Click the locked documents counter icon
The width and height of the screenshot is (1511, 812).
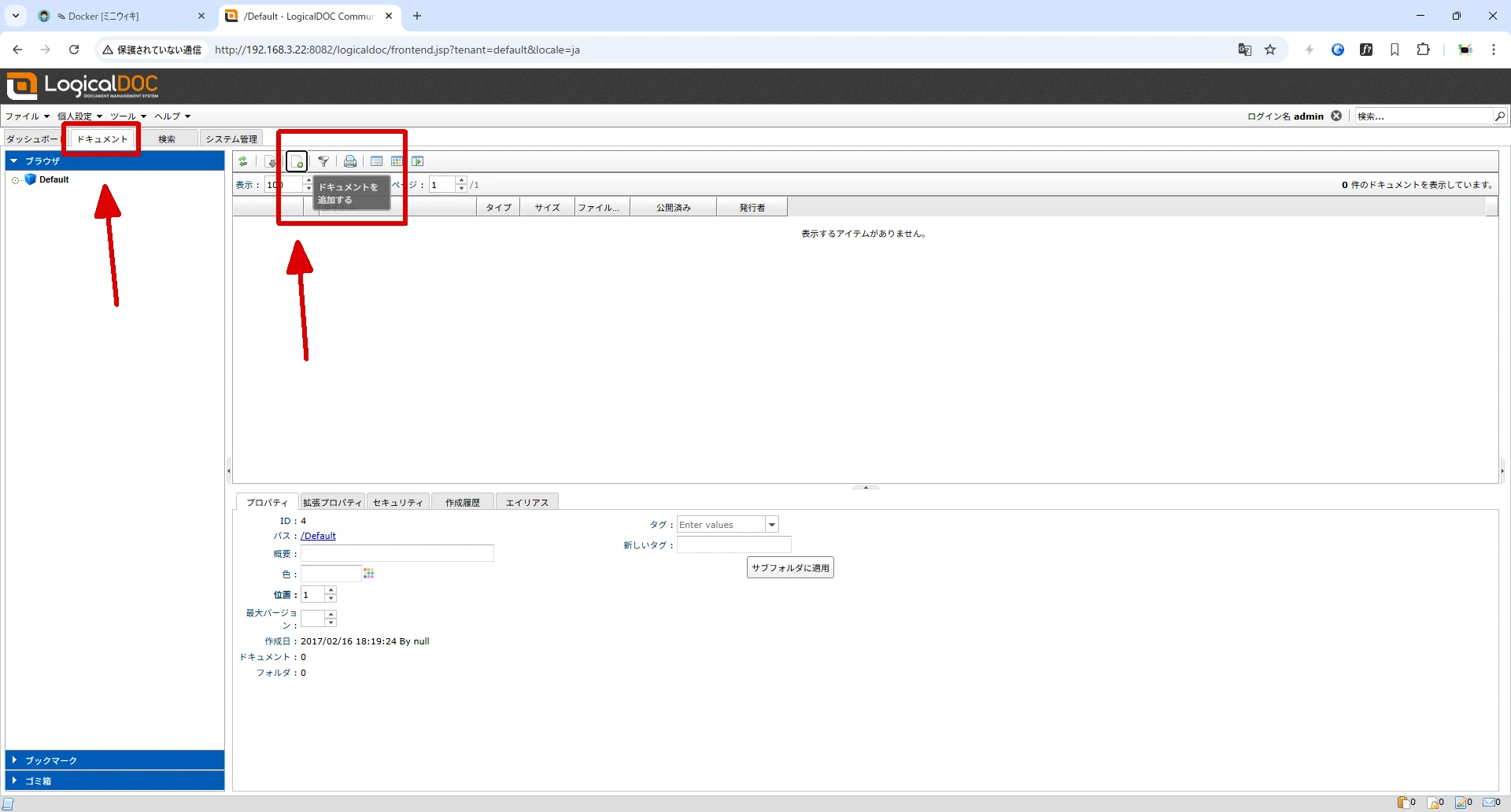pos(1432,803)
